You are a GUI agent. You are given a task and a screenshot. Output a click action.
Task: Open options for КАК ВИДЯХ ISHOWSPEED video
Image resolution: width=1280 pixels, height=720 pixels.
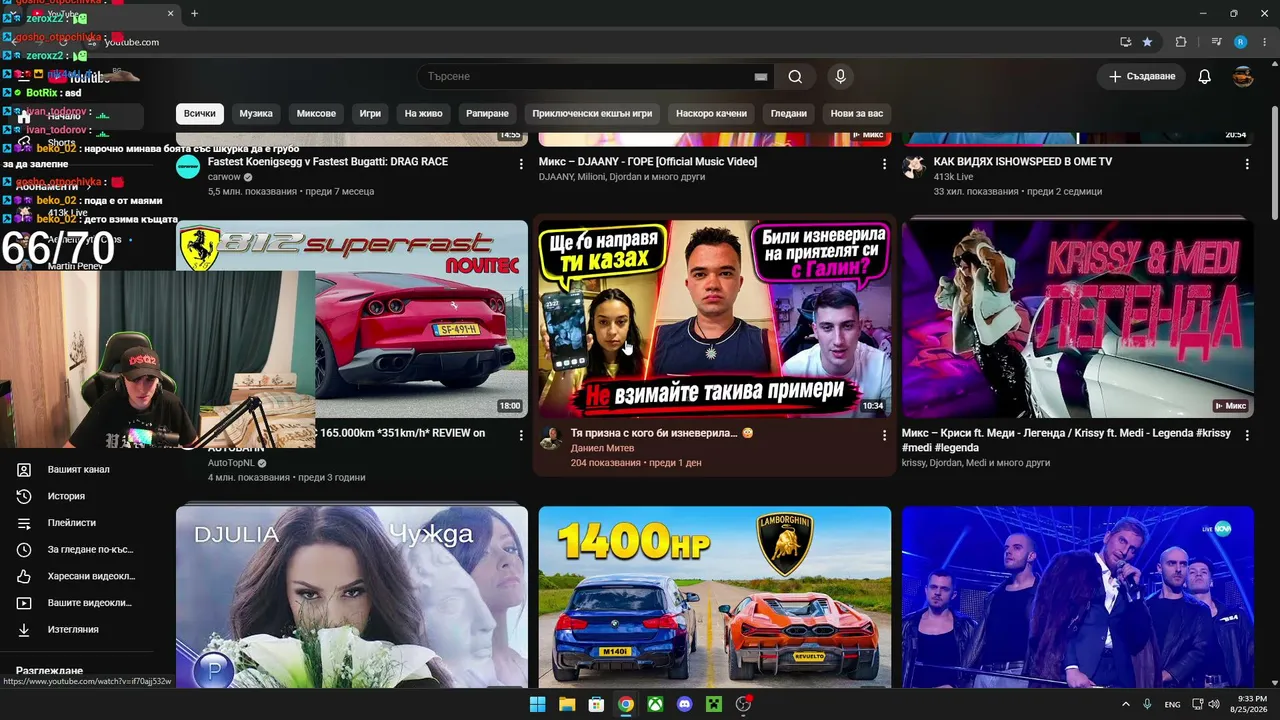click(1247, 164)
